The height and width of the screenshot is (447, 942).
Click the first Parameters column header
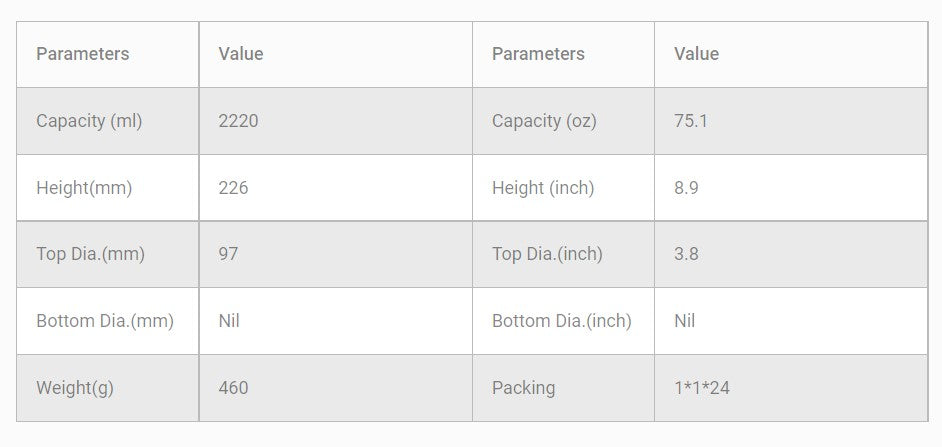click(x=82, y=54)
